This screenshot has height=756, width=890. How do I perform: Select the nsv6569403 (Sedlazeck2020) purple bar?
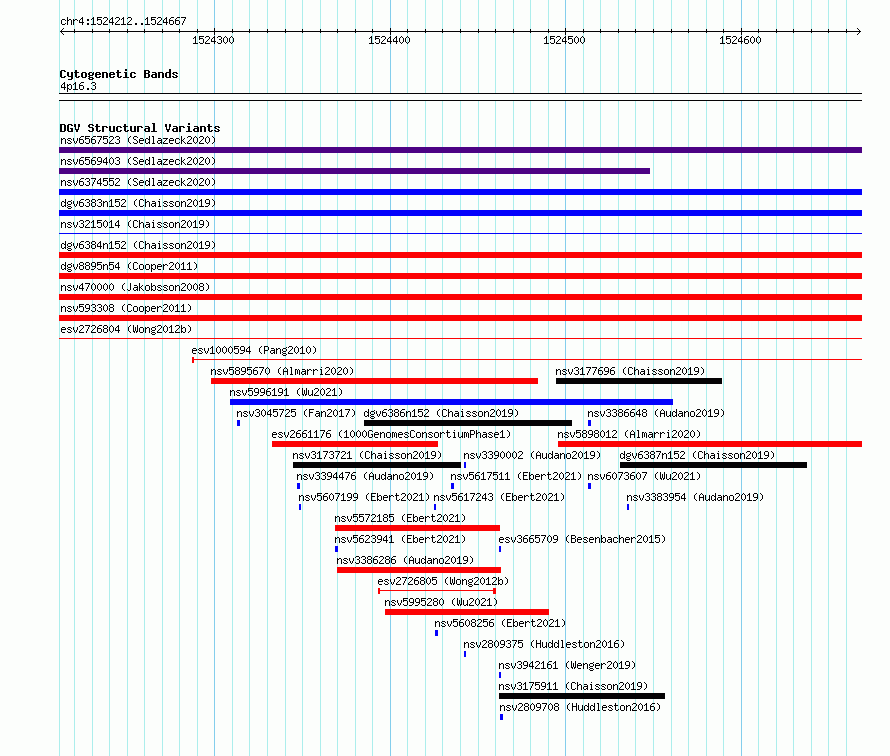[355, 171]
